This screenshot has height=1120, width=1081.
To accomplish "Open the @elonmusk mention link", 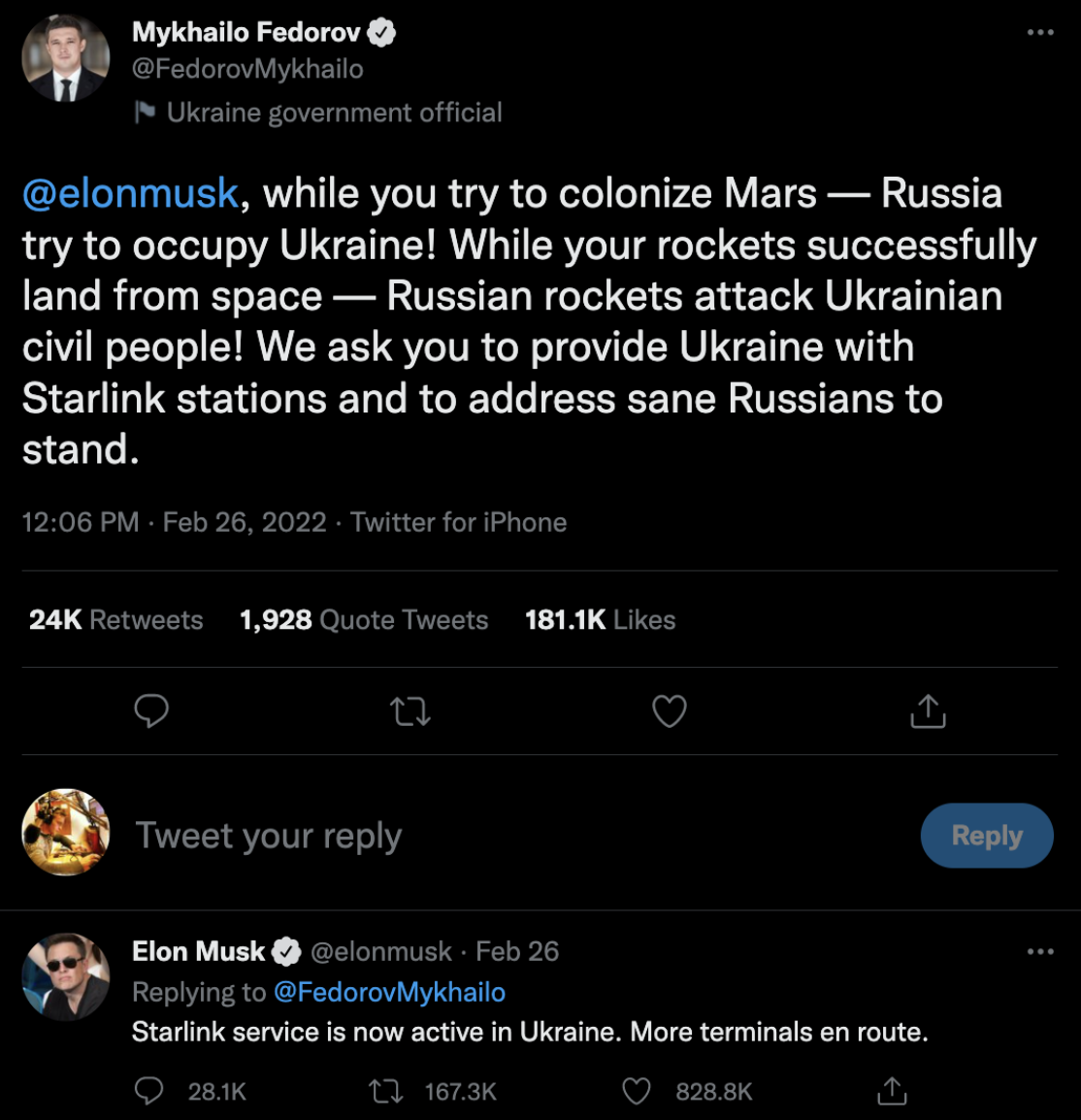I will click(130, 193).
